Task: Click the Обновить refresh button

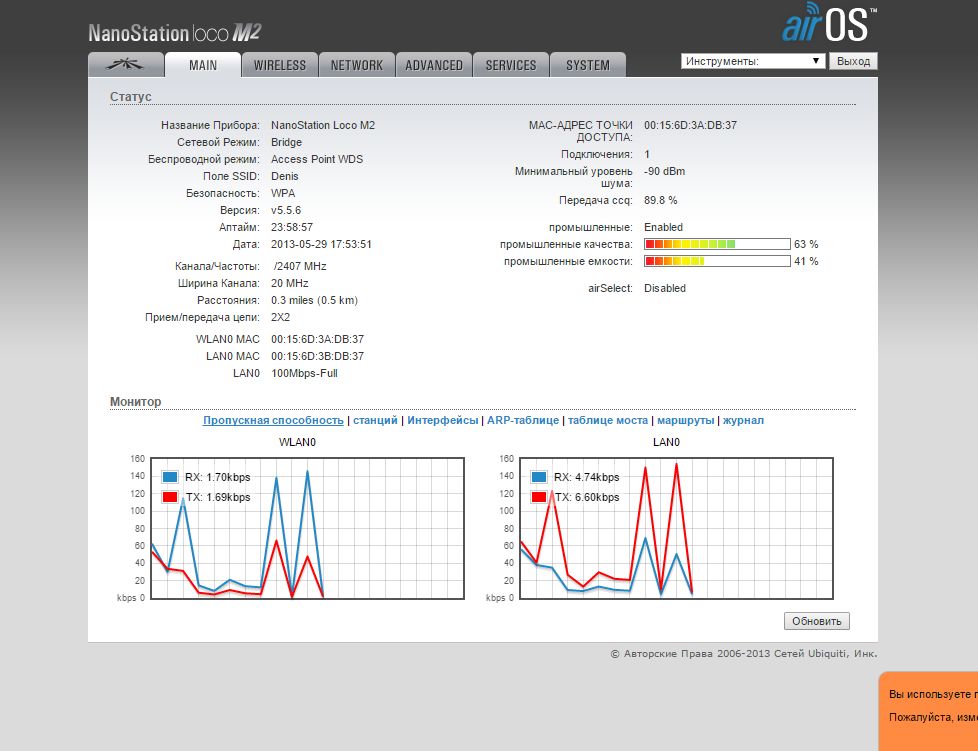Action: (x=816, y=621)
